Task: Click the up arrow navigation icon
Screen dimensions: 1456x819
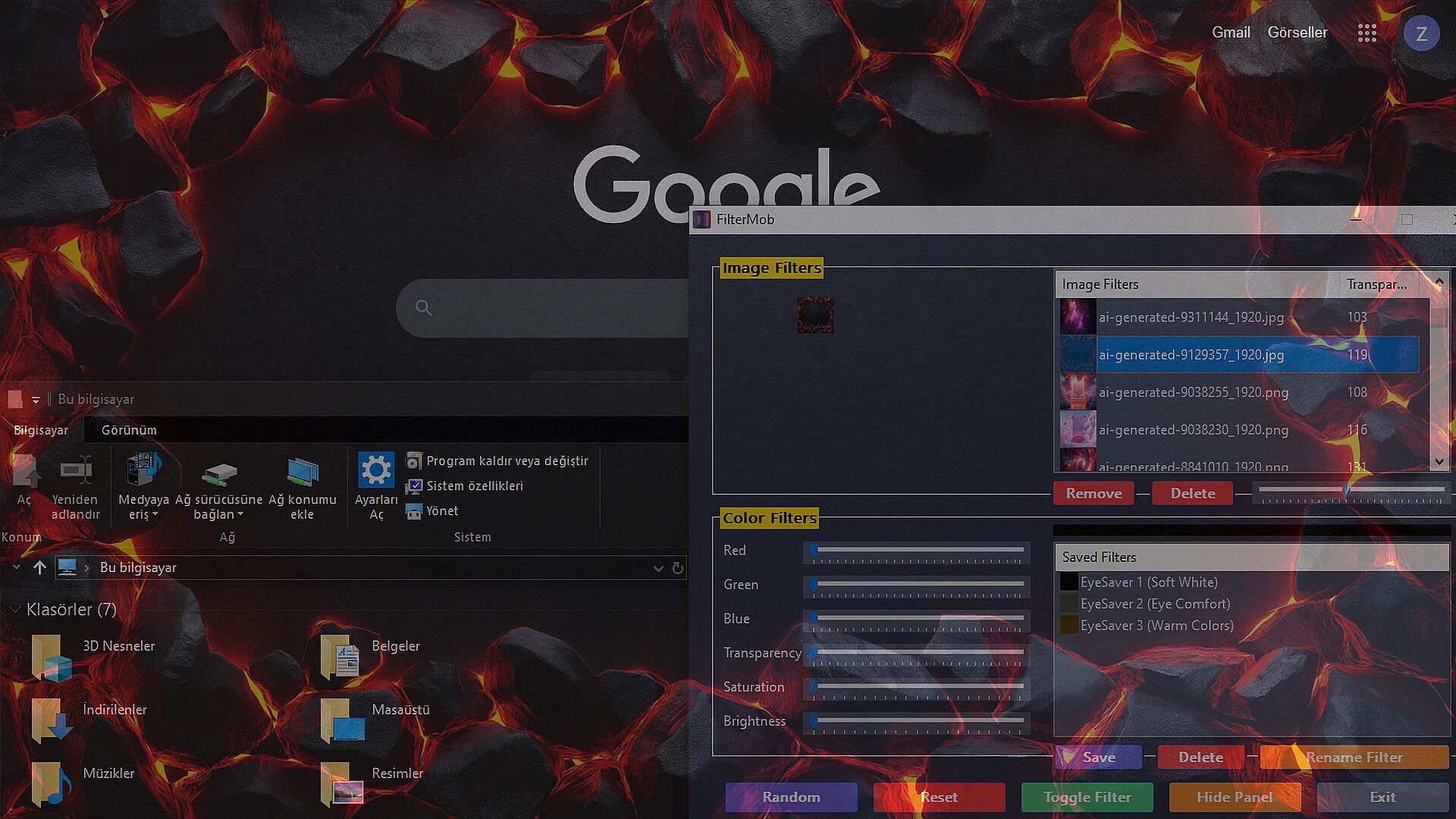Action: (40, 567)
